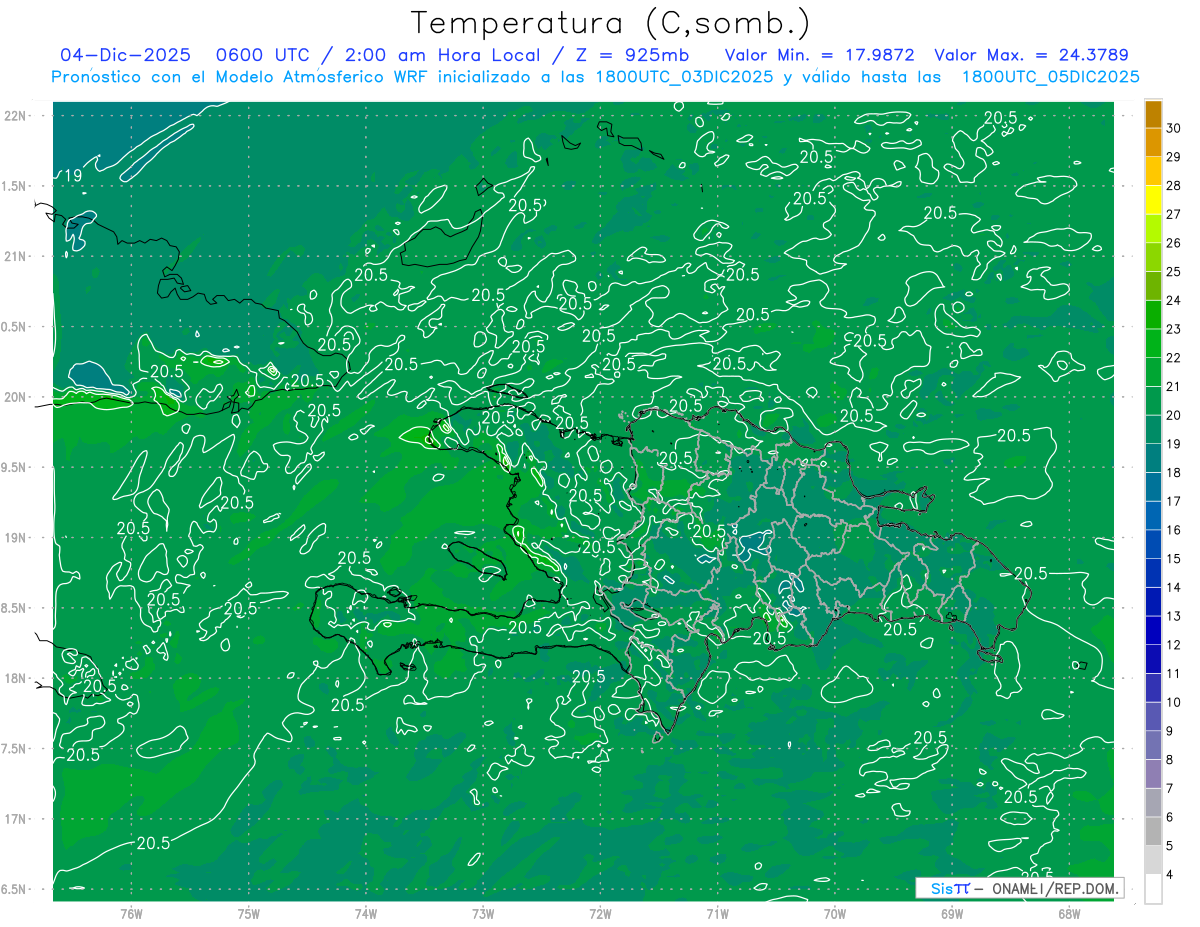
Task: Click the "76W" longitude axis label
Action: point(131,913)
